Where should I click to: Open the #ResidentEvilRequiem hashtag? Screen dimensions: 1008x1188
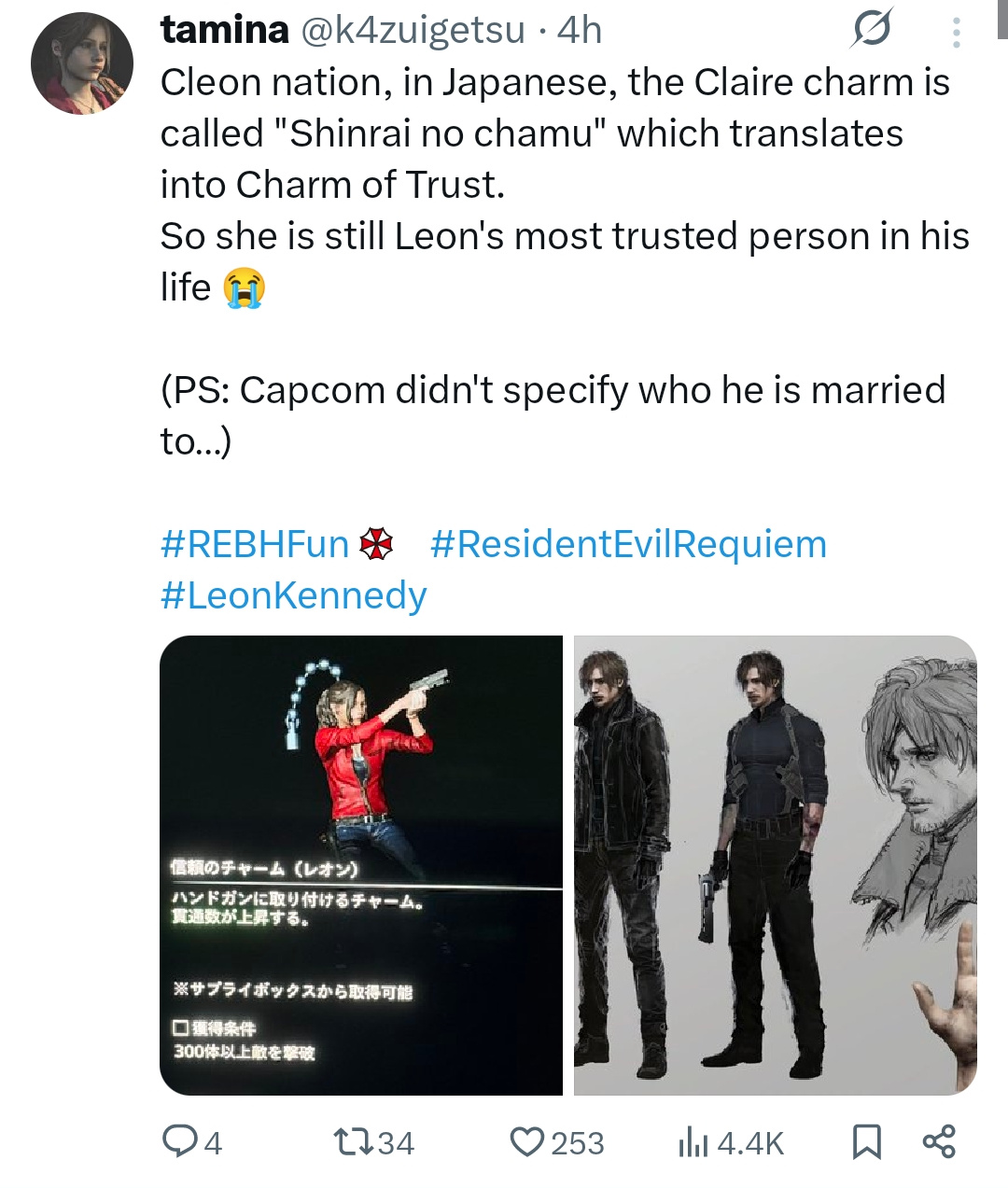[628, 544]
